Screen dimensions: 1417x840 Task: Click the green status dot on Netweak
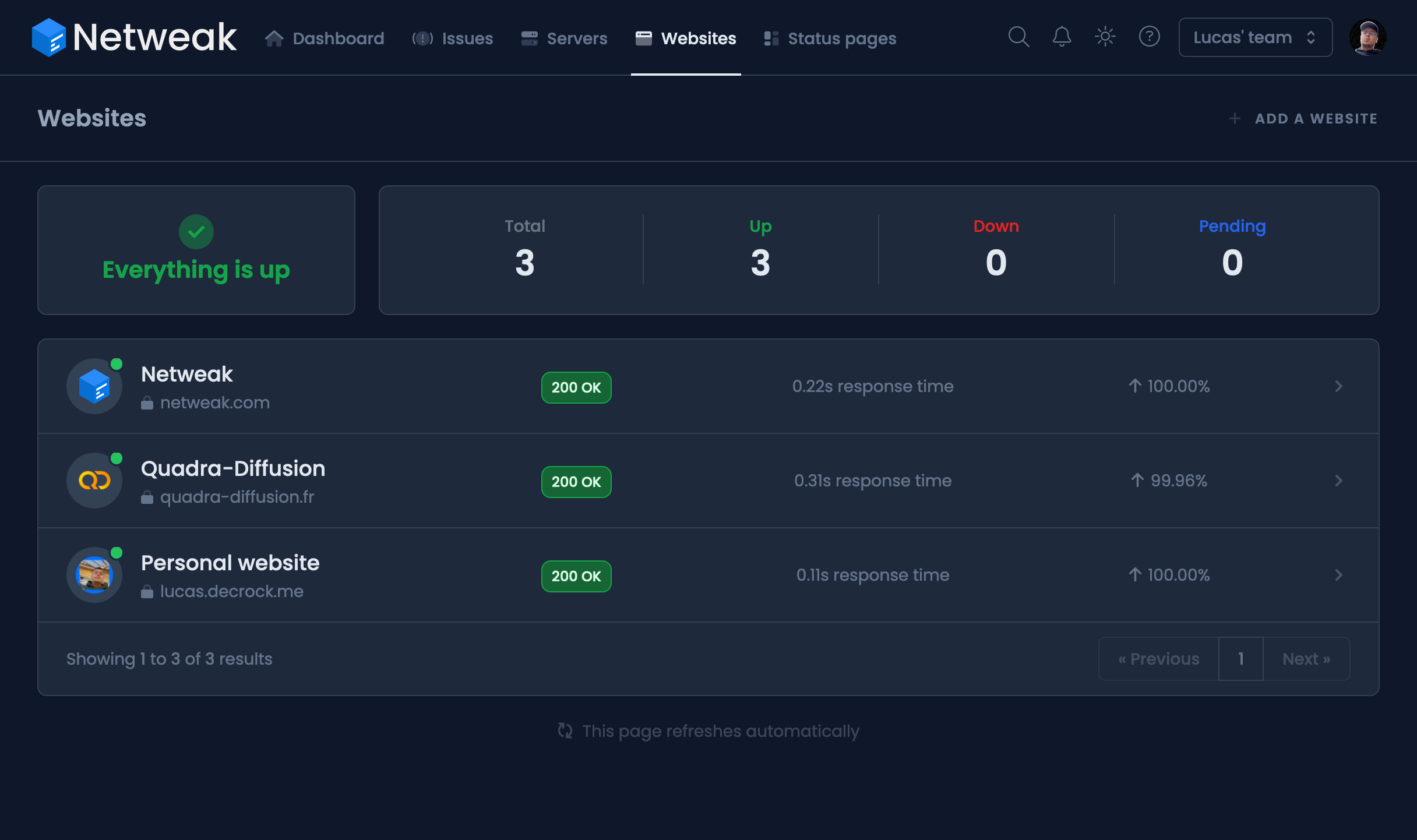click(x=117, y=363)
